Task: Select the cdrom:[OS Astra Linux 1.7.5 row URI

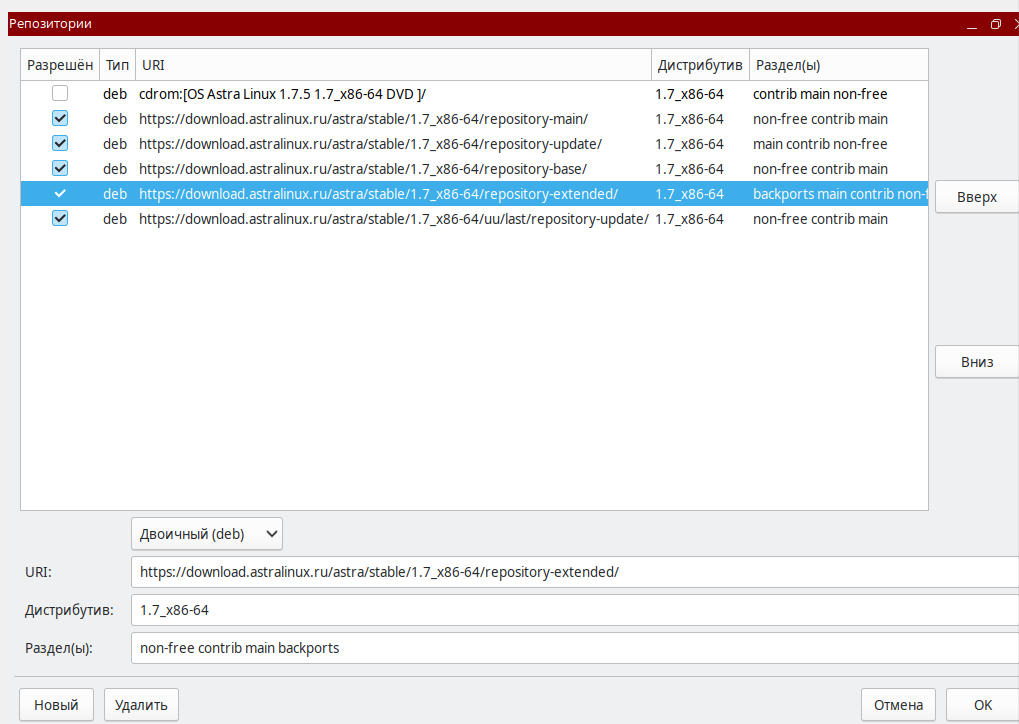Action: [282, 94]
